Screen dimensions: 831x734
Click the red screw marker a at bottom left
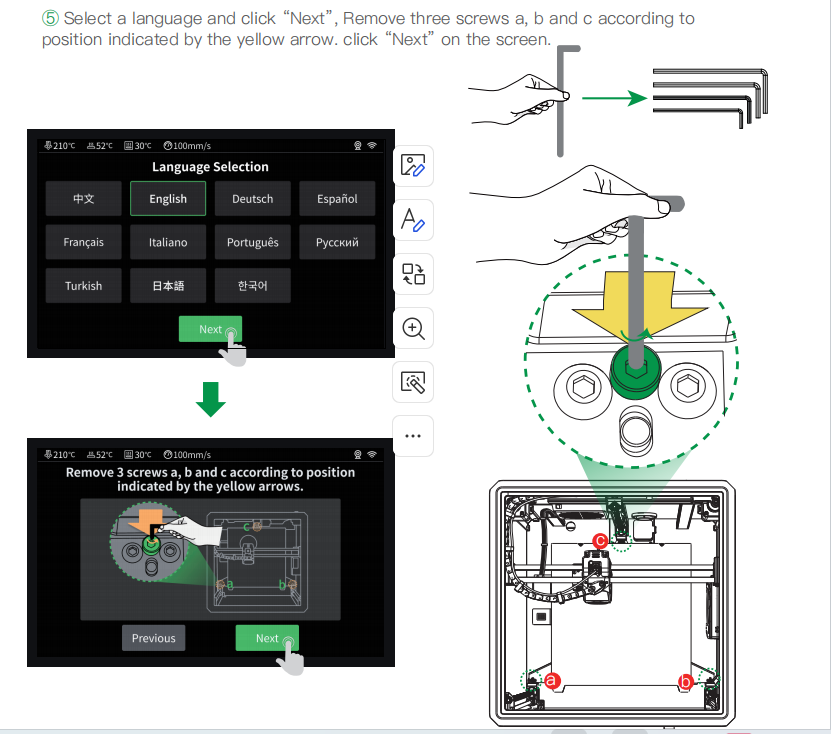tap(551, 681)
